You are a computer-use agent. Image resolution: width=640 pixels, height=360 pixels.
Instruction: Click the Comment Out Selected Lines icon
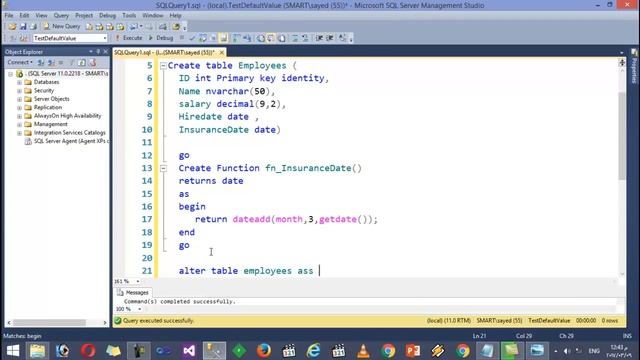pyautogui.click(x=295, y=38)
